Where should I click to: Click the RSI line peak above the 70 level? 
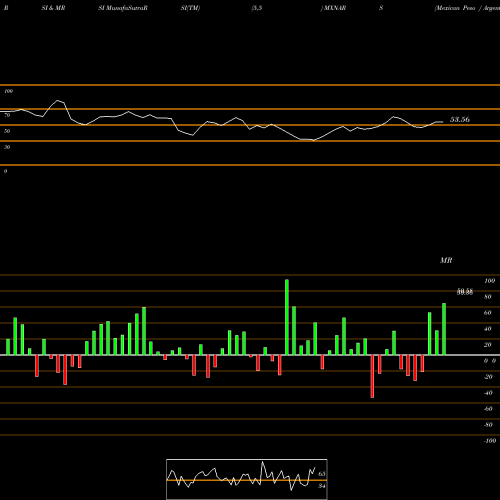tap(58, 100)
